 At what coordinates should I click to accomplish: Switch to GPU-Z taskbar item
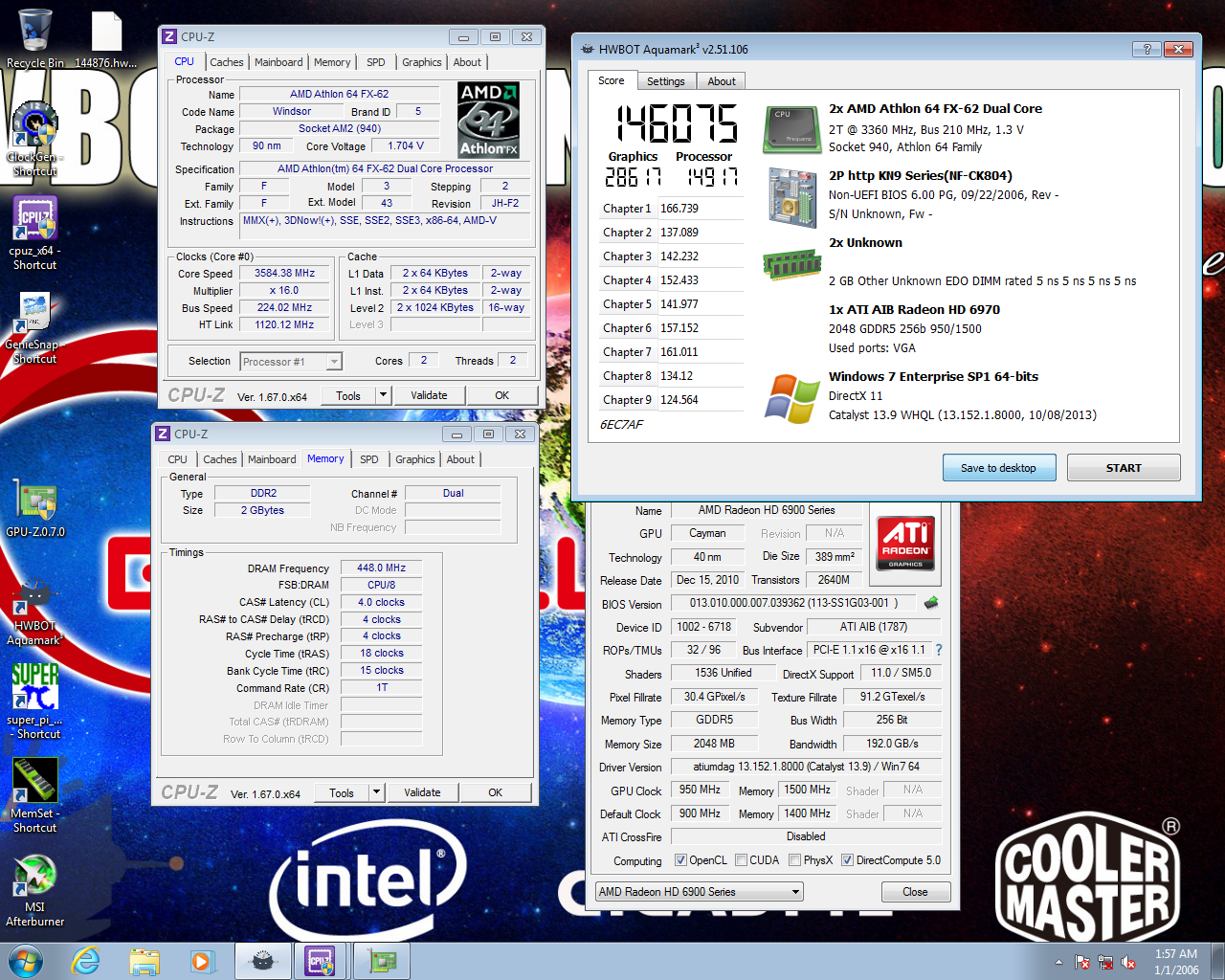[x=382, y=961]
